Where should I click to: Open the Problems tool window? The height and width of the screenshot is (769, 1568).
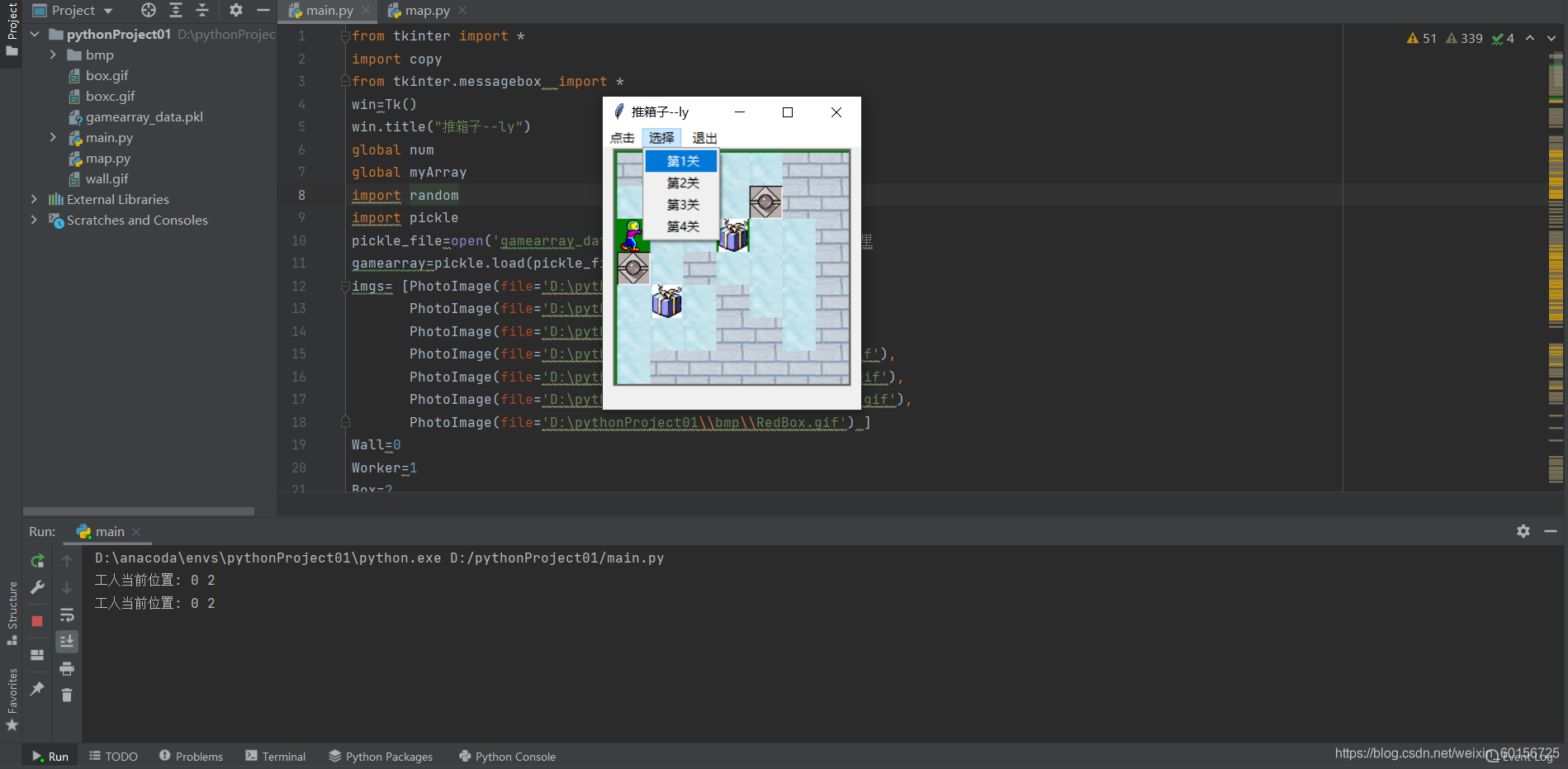(x=192, y=757)
